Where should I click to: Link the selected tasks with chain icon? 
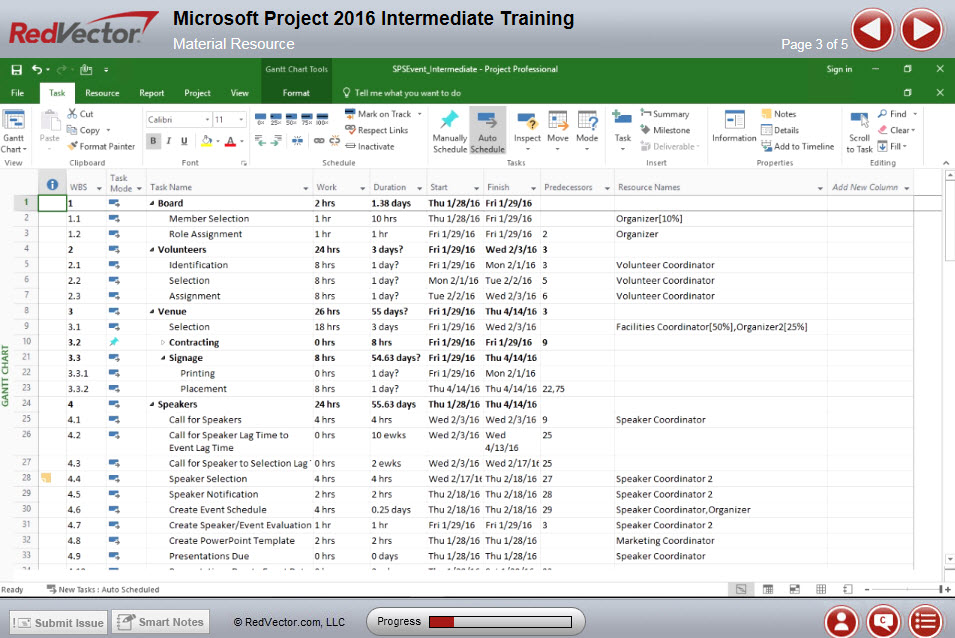point(321,139)
